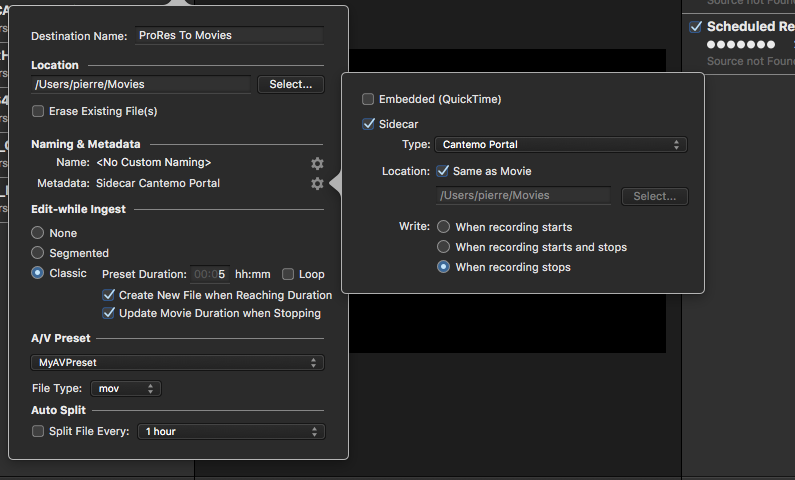Toggle the Sidecar checkbox
The image size is (795, 480).
(x=368, y=124)
